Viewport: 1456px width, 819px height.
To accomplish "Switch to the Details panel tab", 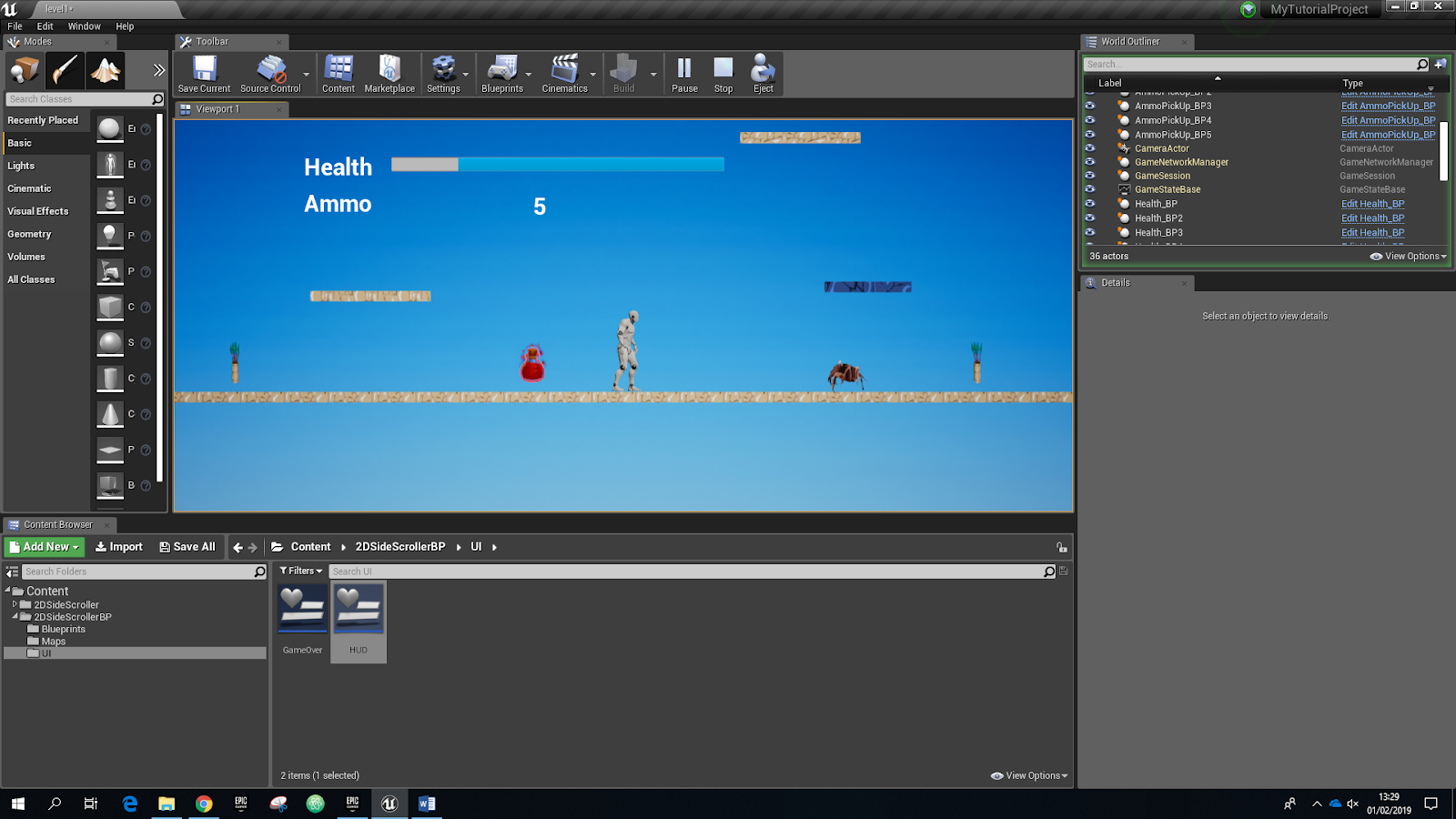I will click(x=1114, y=282).
